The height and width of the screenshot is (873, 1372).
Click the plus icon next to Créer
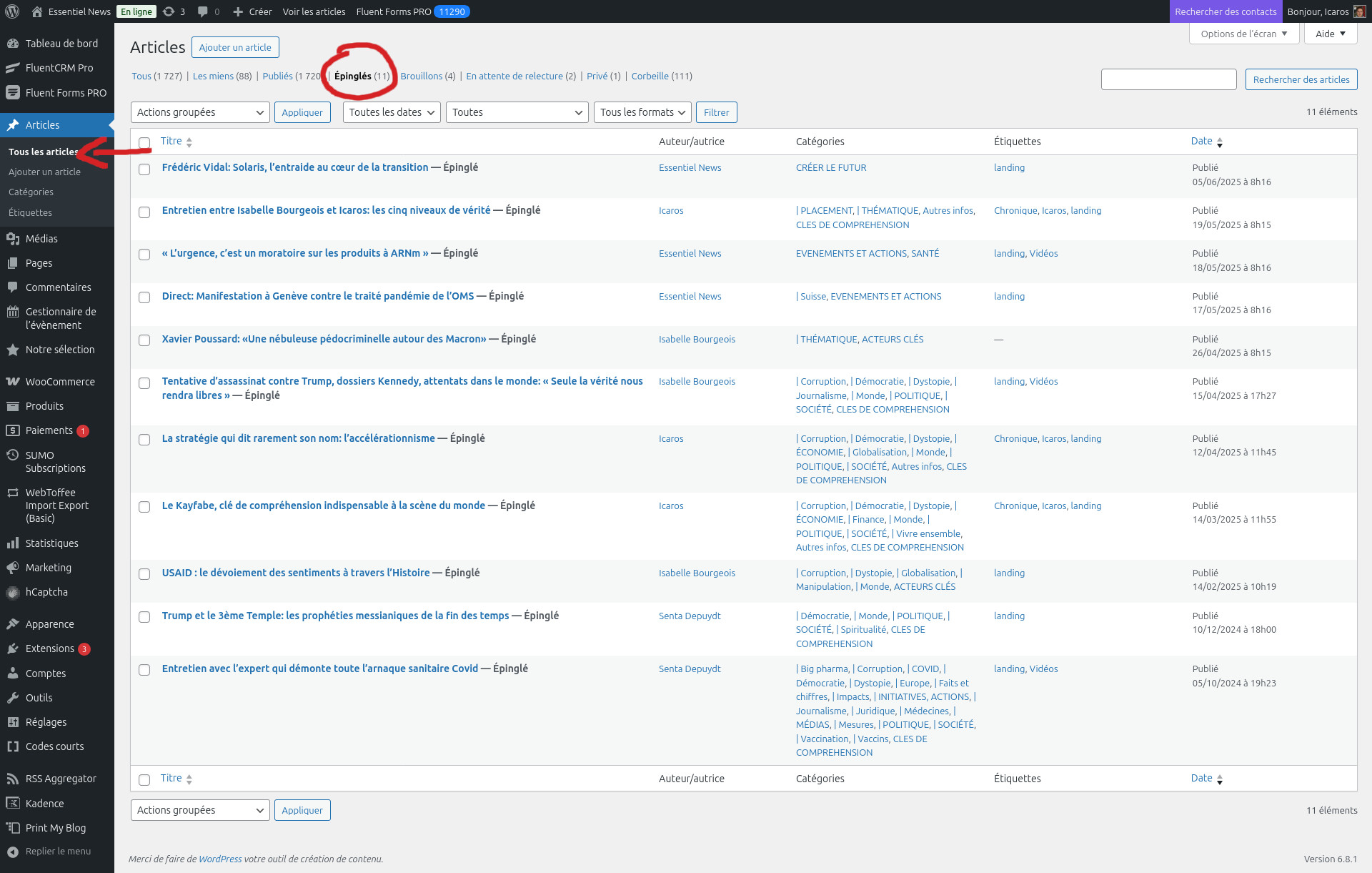[238, 11]
